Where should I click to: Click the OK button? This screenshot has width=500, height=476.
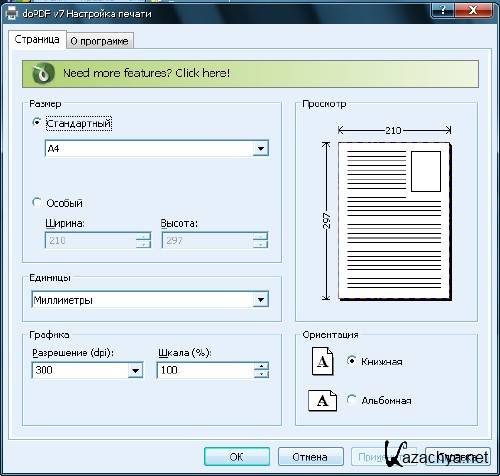pos(237,457)
